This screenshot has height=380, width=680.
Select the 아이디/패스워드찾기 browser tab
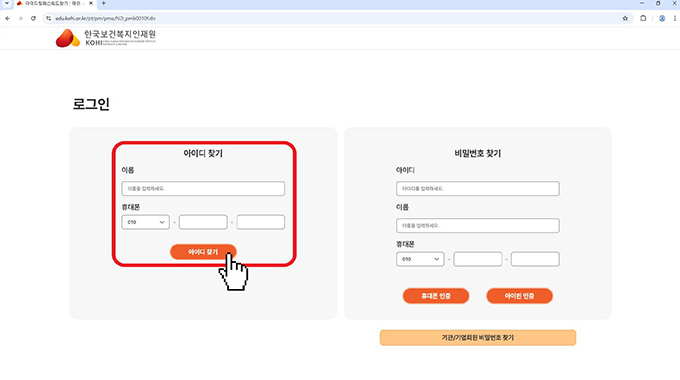(x=54, y=3)
